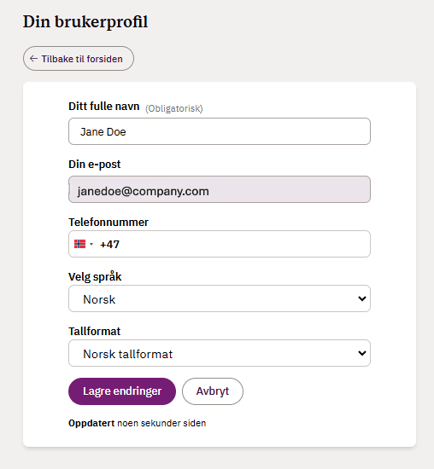Click the Tallformat label
This screenshot has height=469, width=434.
(94, 331)
